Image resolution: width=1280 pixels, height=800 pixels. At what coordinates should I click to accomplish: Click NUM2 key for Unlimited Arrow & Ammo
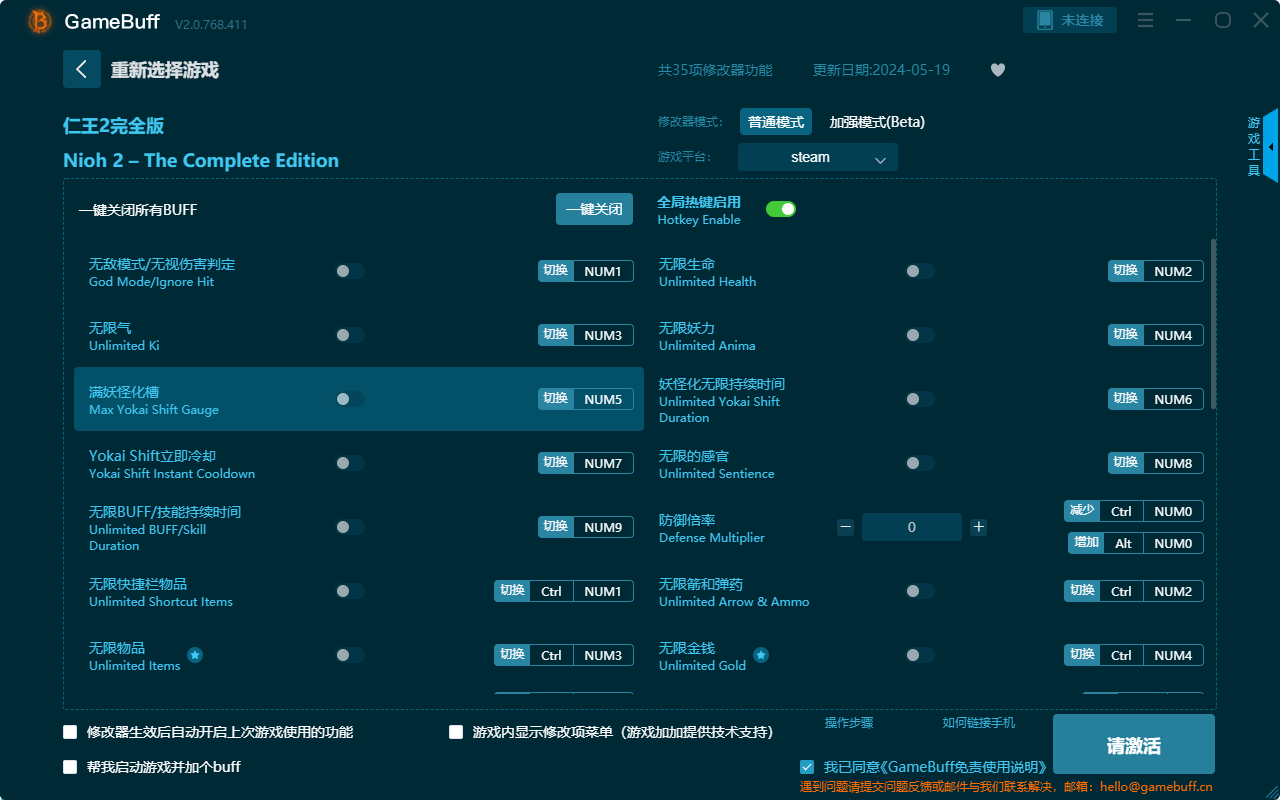[1173, 591]
